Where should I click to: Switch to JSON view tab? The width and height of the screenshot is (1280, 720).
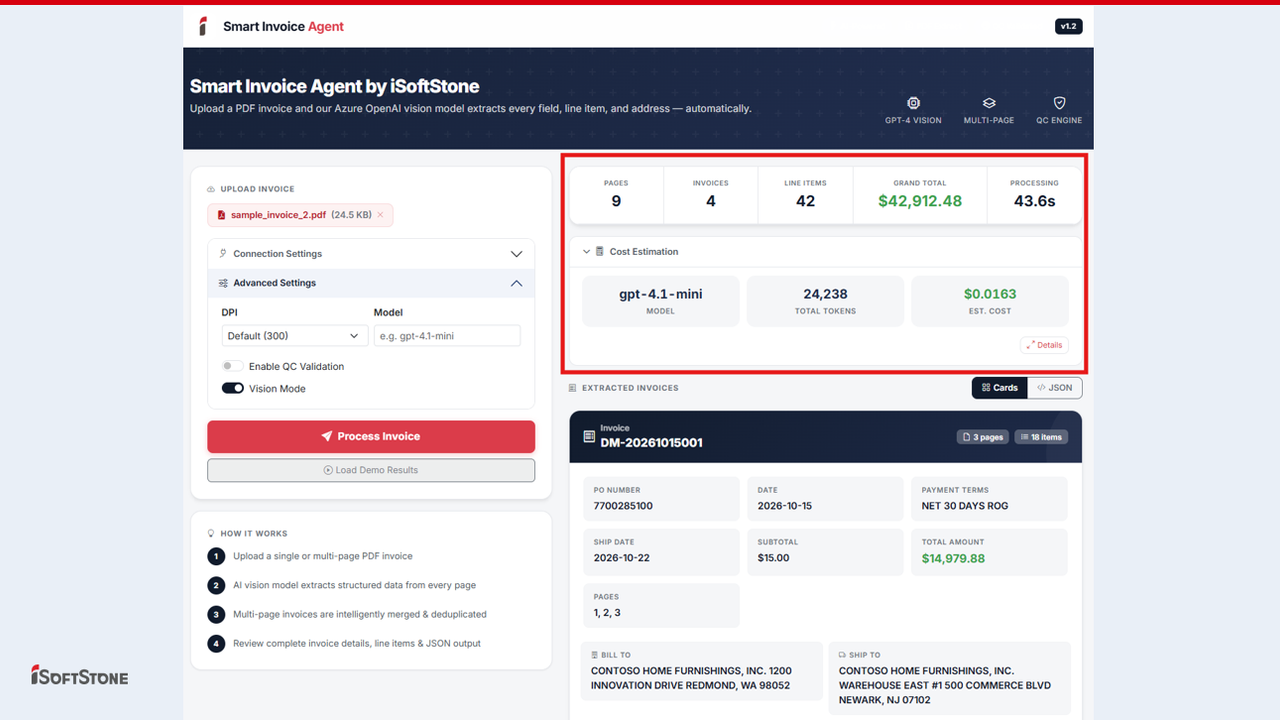[x=1054, y=388]
